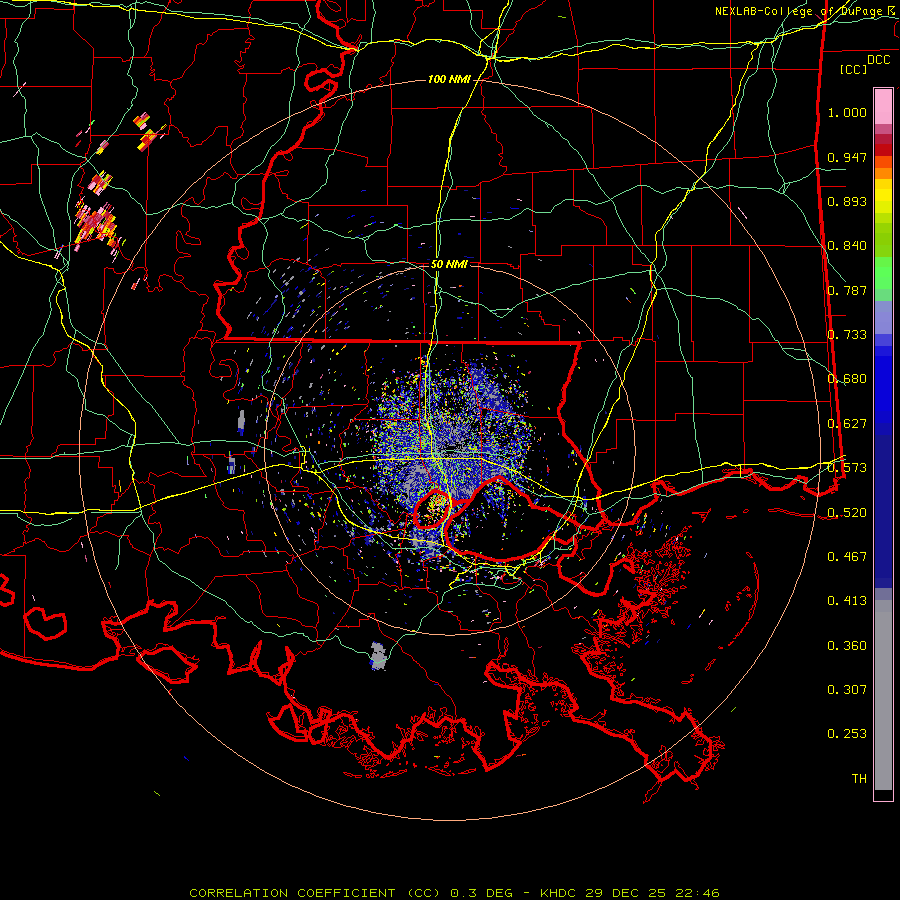Click the 0.467 legend value
The image size is (900, 900).
tap(847, 557)
